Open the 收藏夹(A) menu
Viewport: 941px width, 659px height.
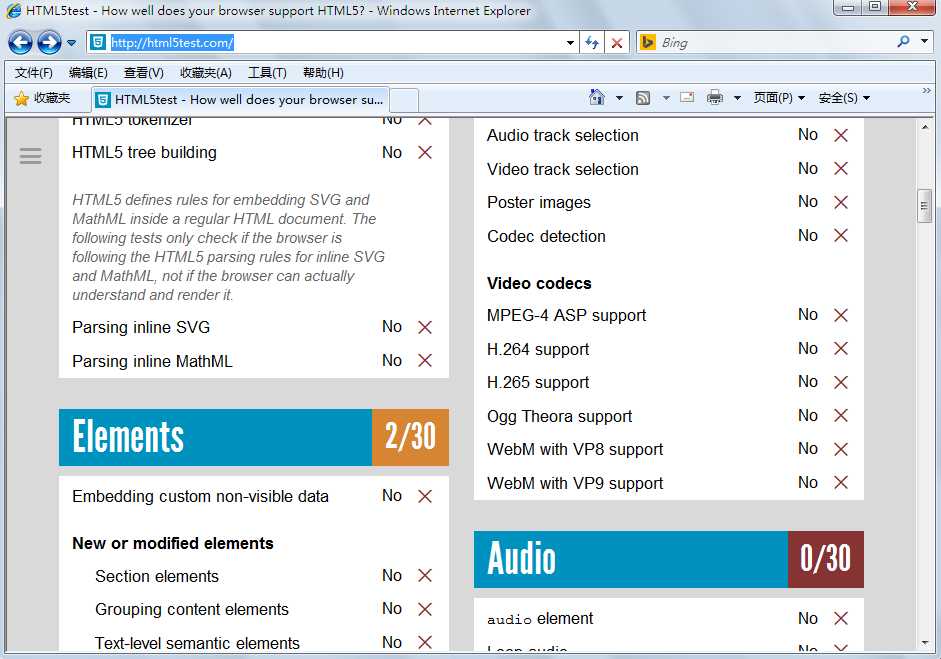(x=206, y=73)
